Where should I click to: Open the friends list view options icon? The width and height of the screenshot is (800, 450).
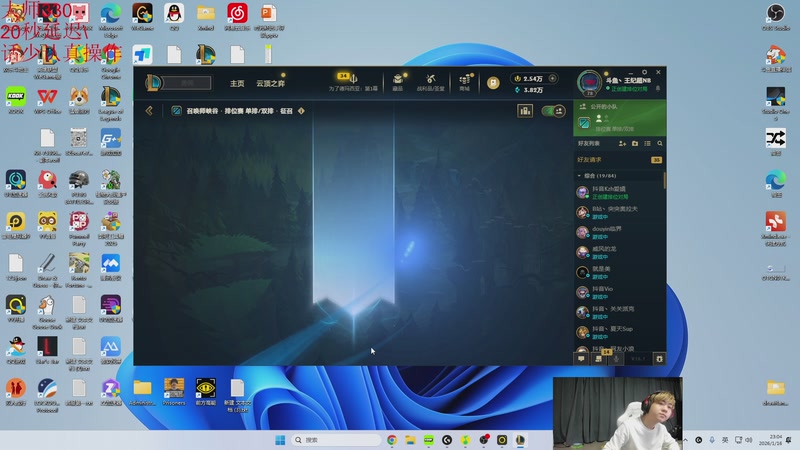647,144
